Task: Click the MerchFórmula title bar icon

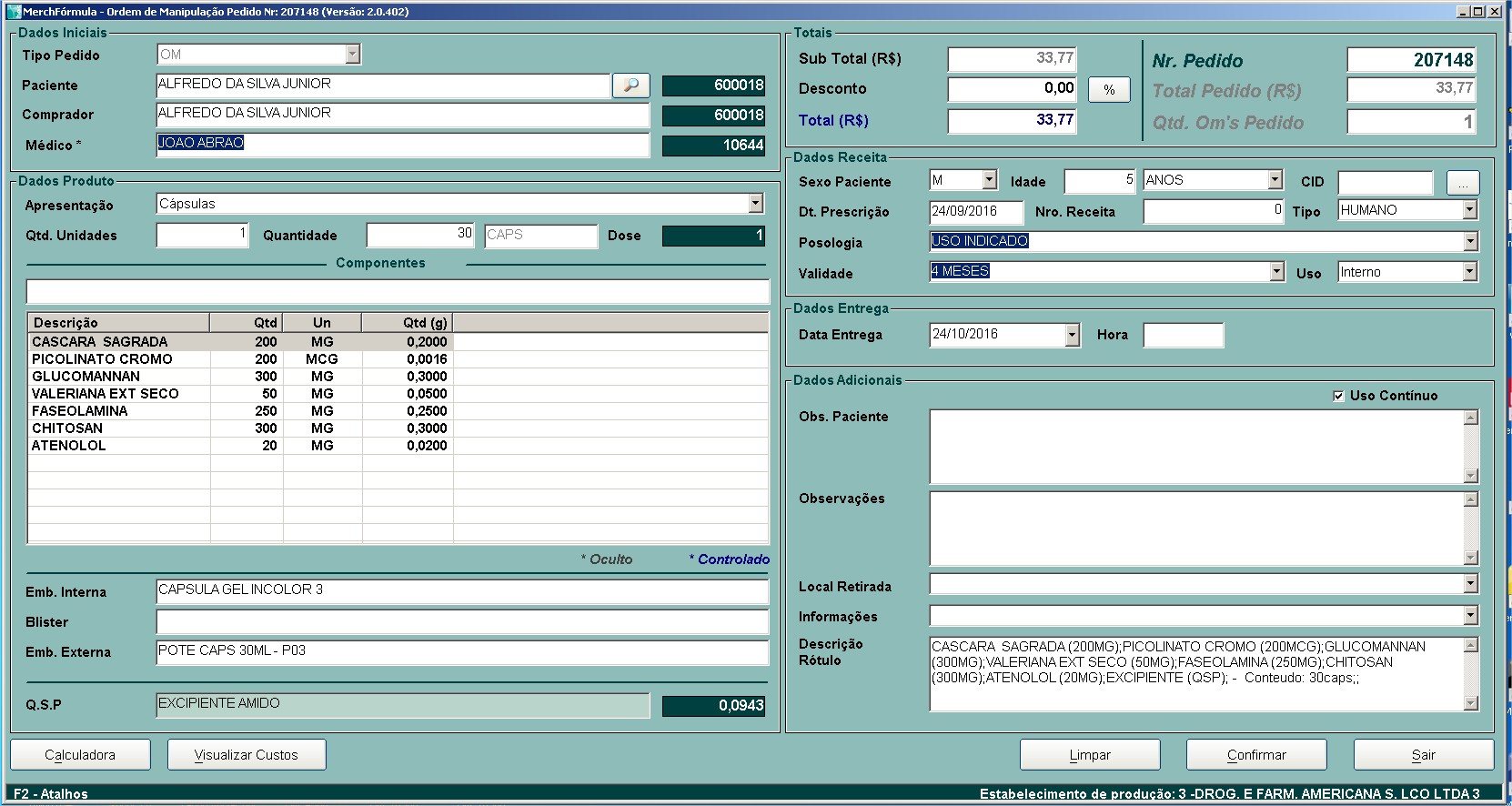Action: click(14, 12)
